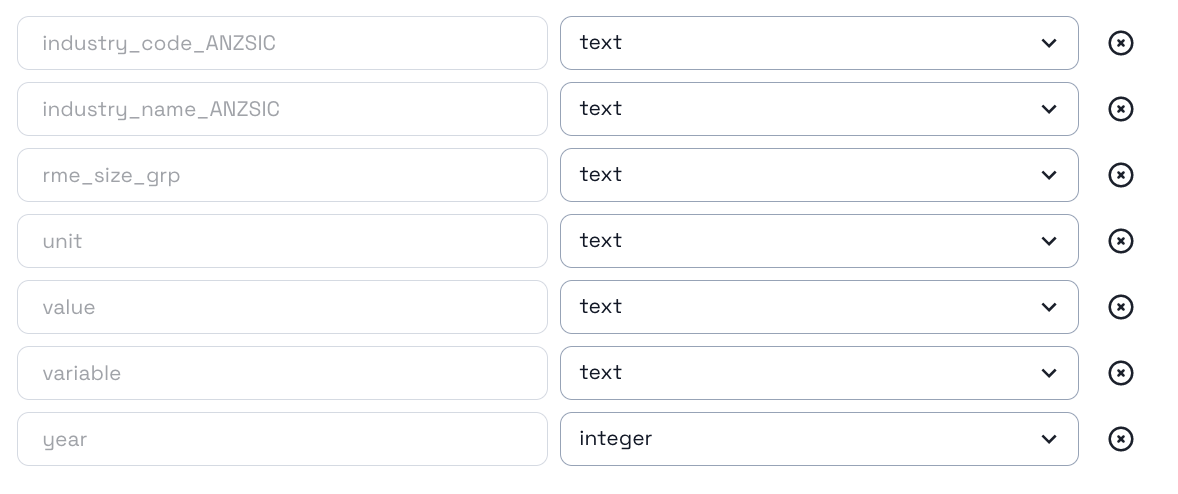
Task: Click the industry_code_ANZSIC name field
Action: [282, 43]
